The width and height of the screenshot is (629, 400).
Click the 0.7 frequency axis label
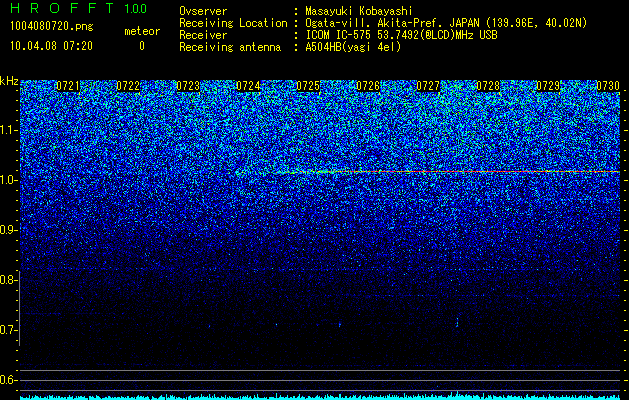8,330
